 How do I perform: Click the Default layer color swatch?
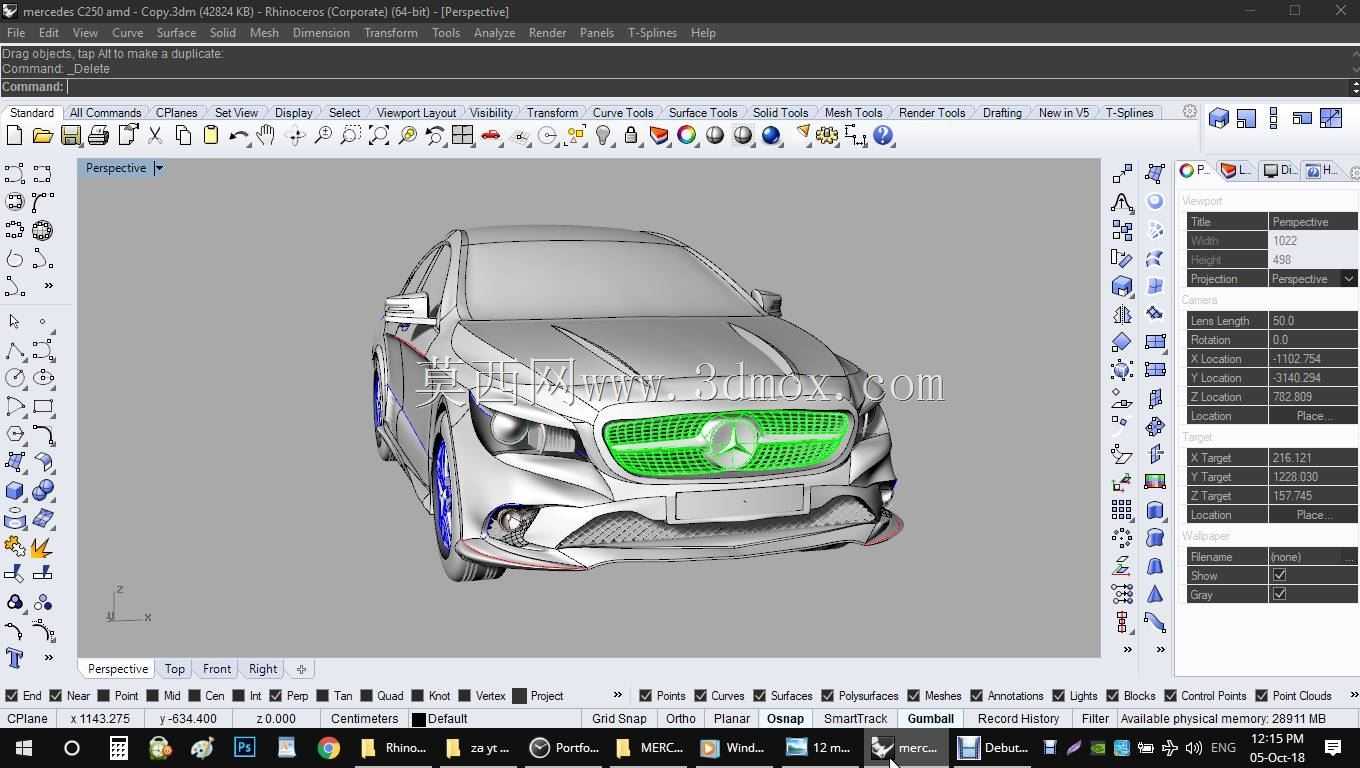[418, 719]
